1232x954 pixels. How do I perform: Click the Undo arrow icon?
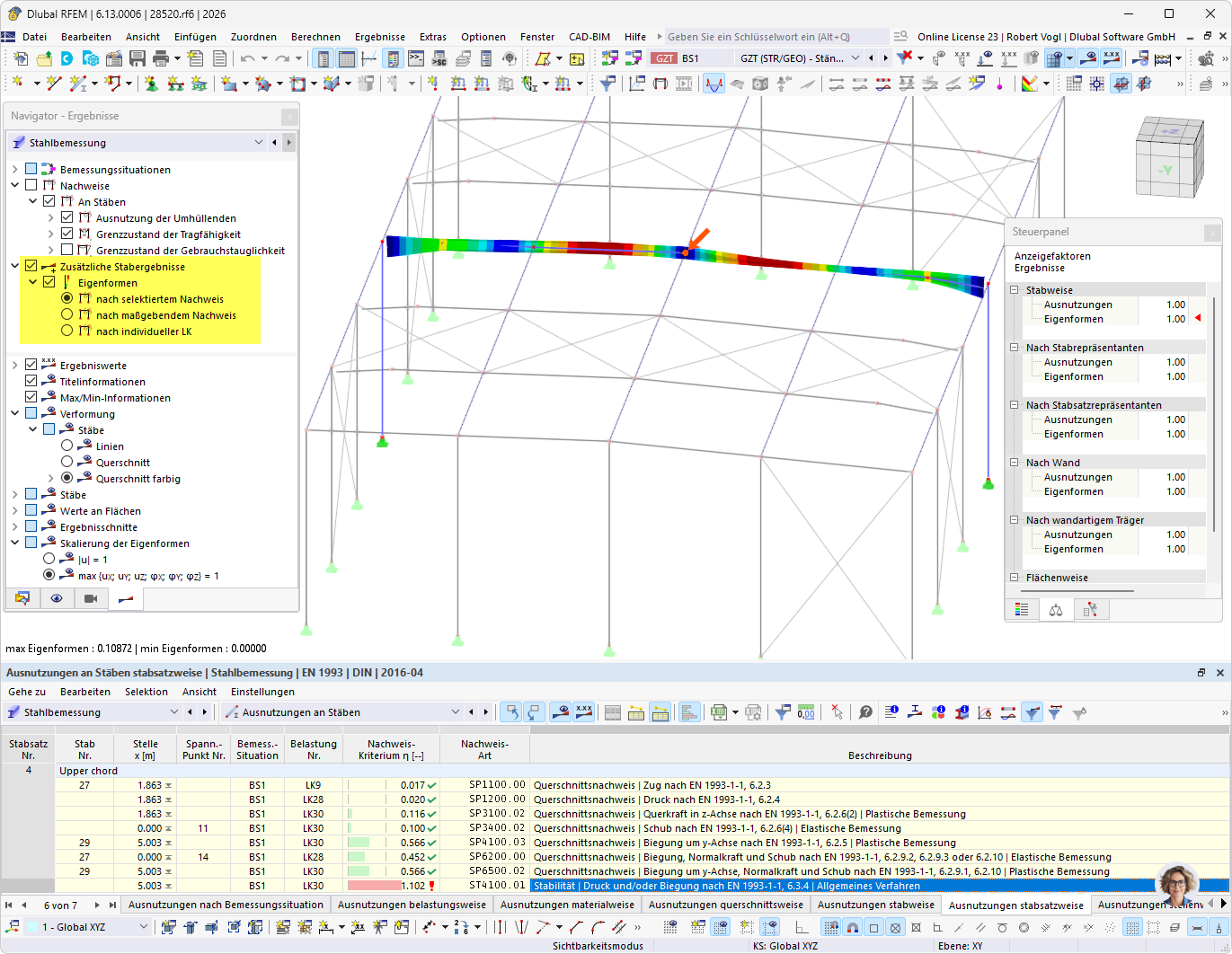tap(247, 58)
